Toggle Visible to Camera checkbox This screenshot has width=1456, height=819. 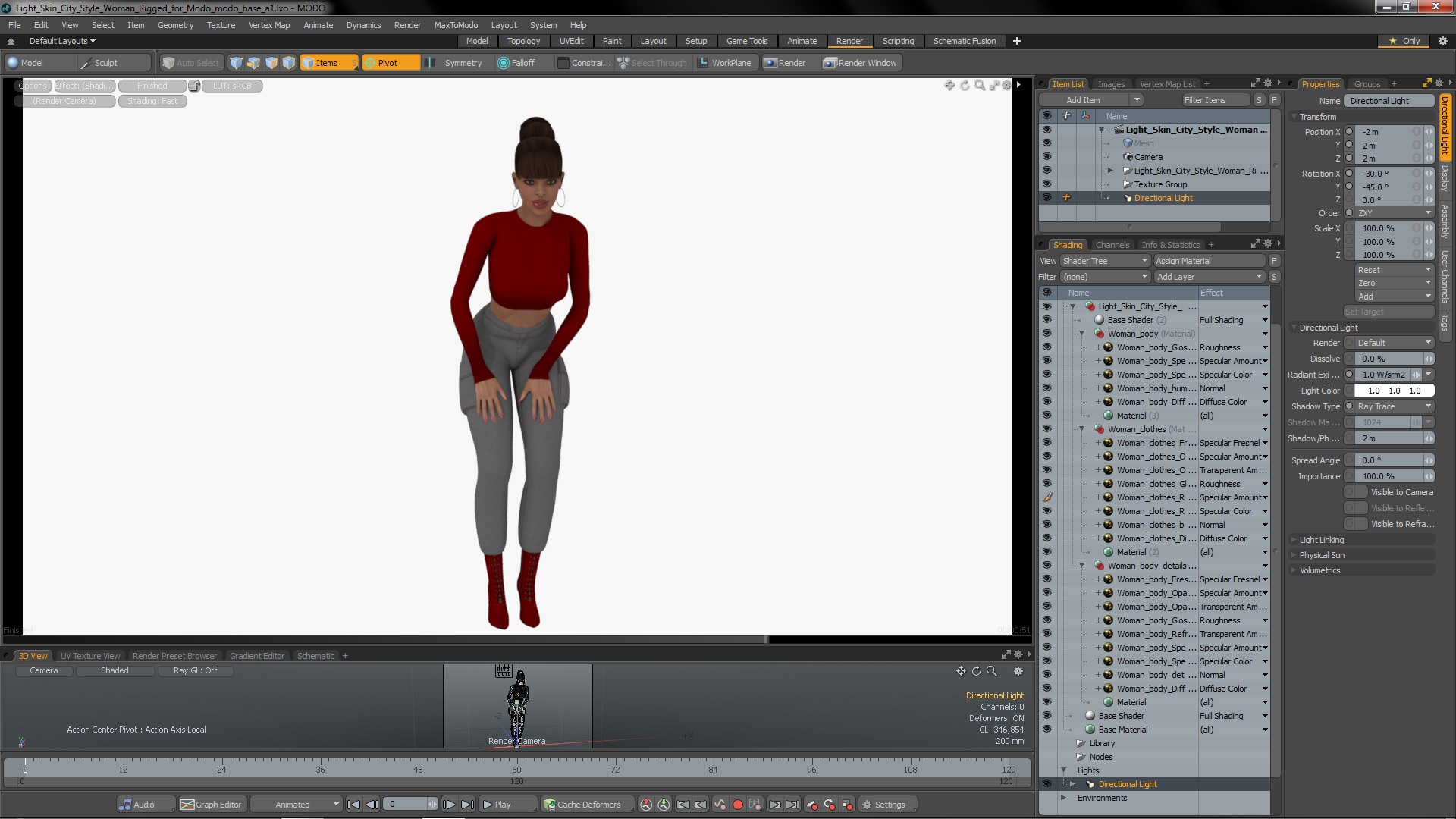tap(1355, 492)
